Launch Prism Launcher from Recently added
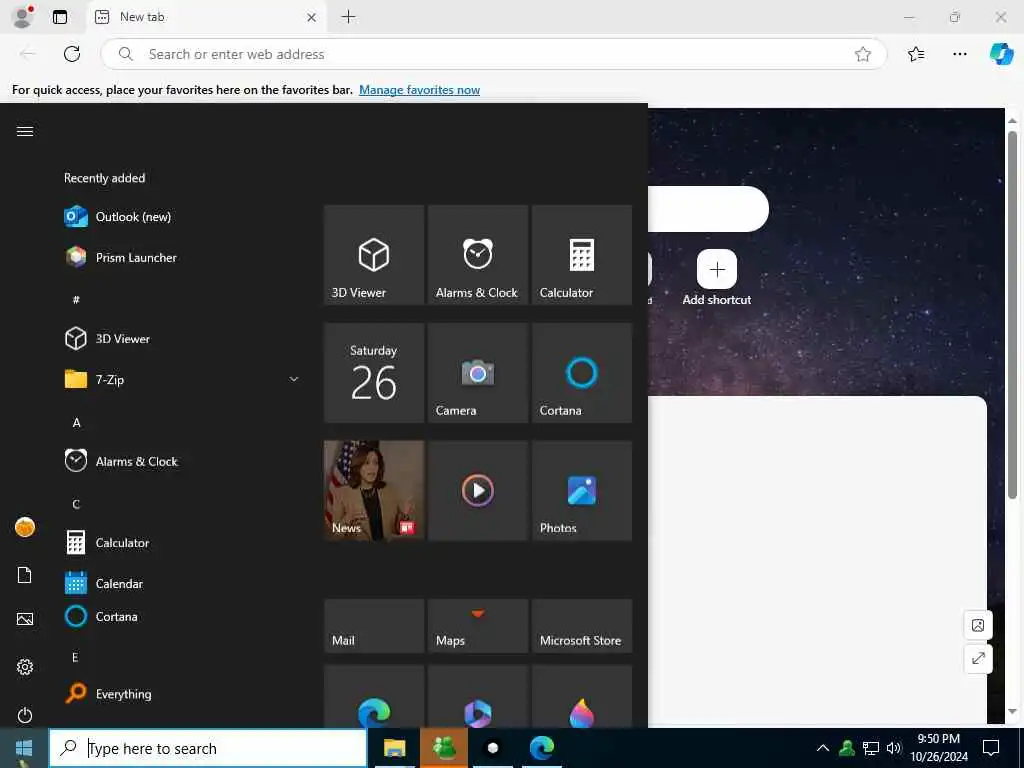1024x768 pixels. [x=183, y=257]
